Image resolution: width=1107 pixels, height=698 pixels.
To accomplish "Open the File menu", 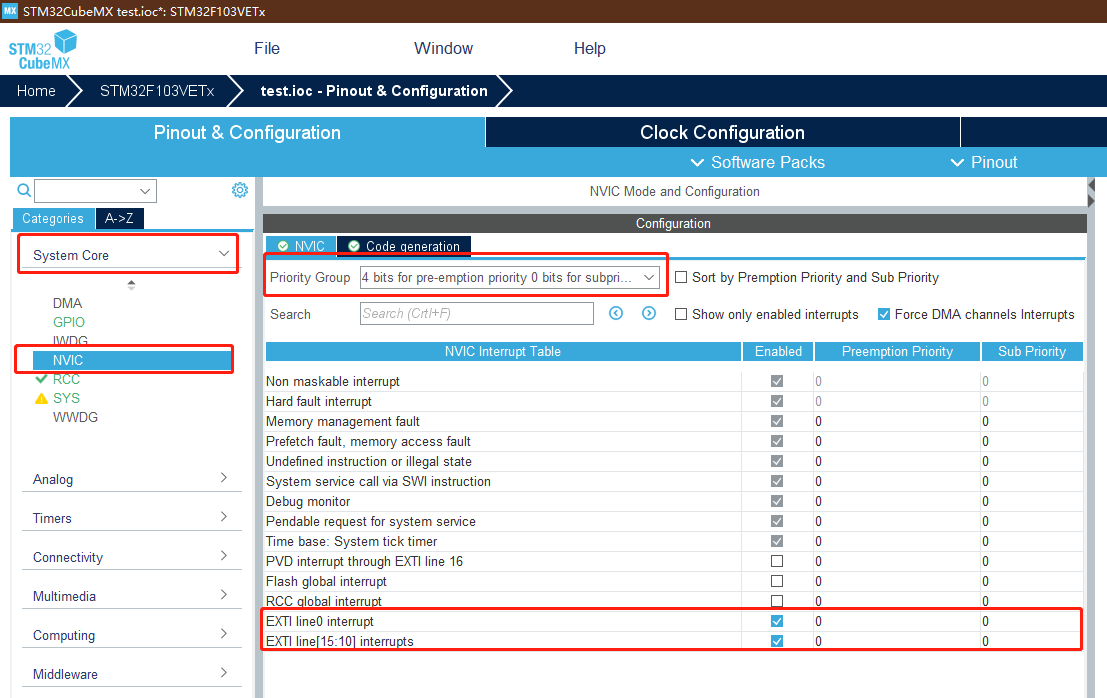I will click(x=267, y=48).
